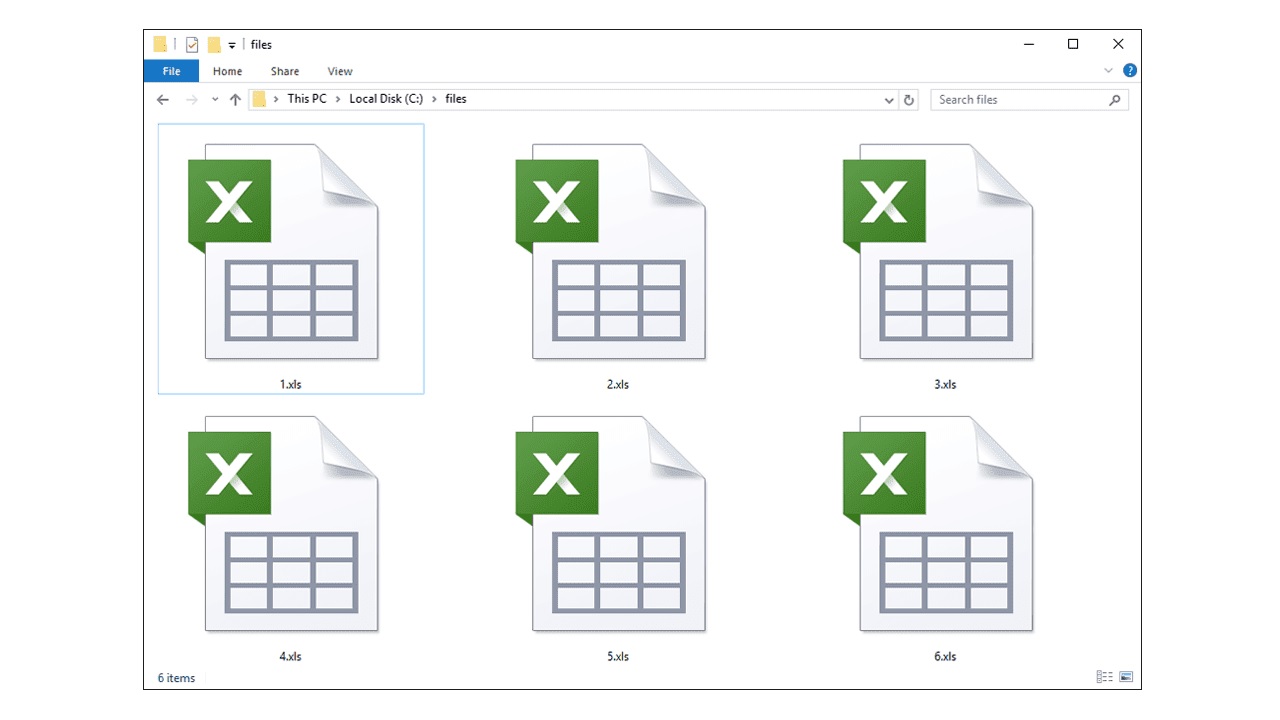Open the Customize Quick Access Toolbar dropdown
Image resolution: width=1280 pixels, height=720 pixels.
[232, 45]
